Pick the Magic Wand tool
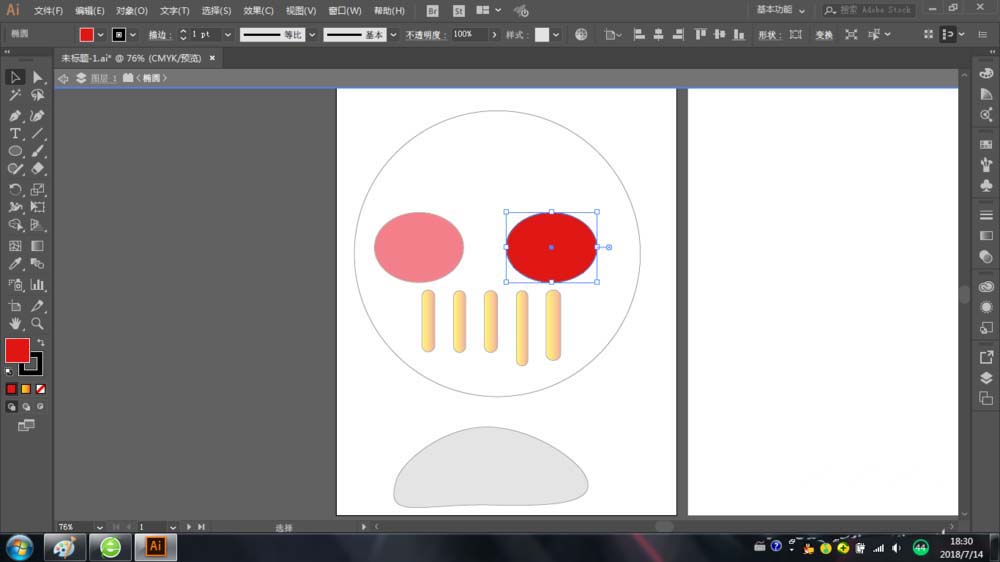Screen dimensions: 1000x562 click(15, 96)
